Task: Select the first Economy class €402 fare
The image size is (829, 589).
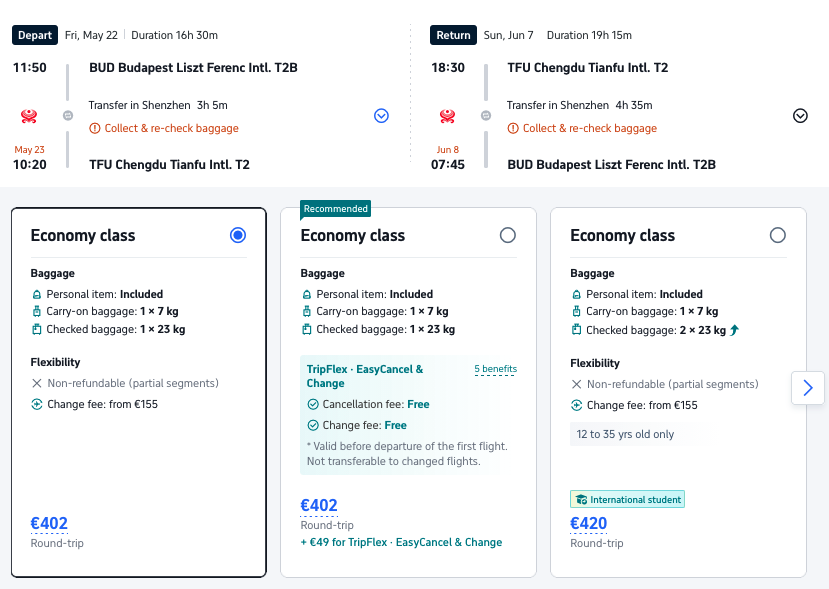Action: point(237,235)
